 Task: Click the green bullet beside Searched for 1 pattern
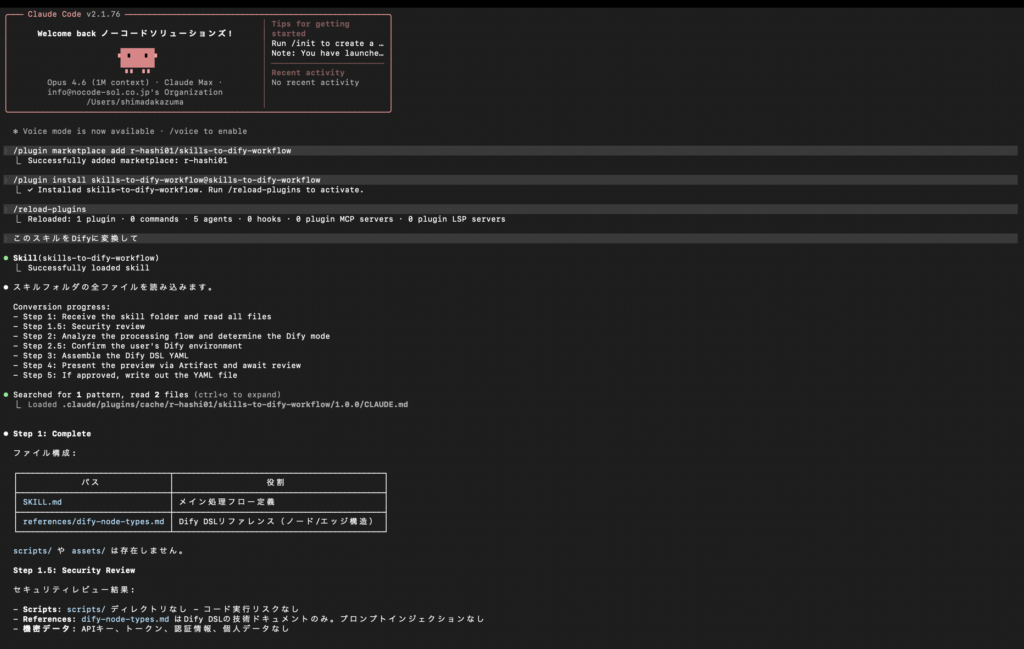6,395
